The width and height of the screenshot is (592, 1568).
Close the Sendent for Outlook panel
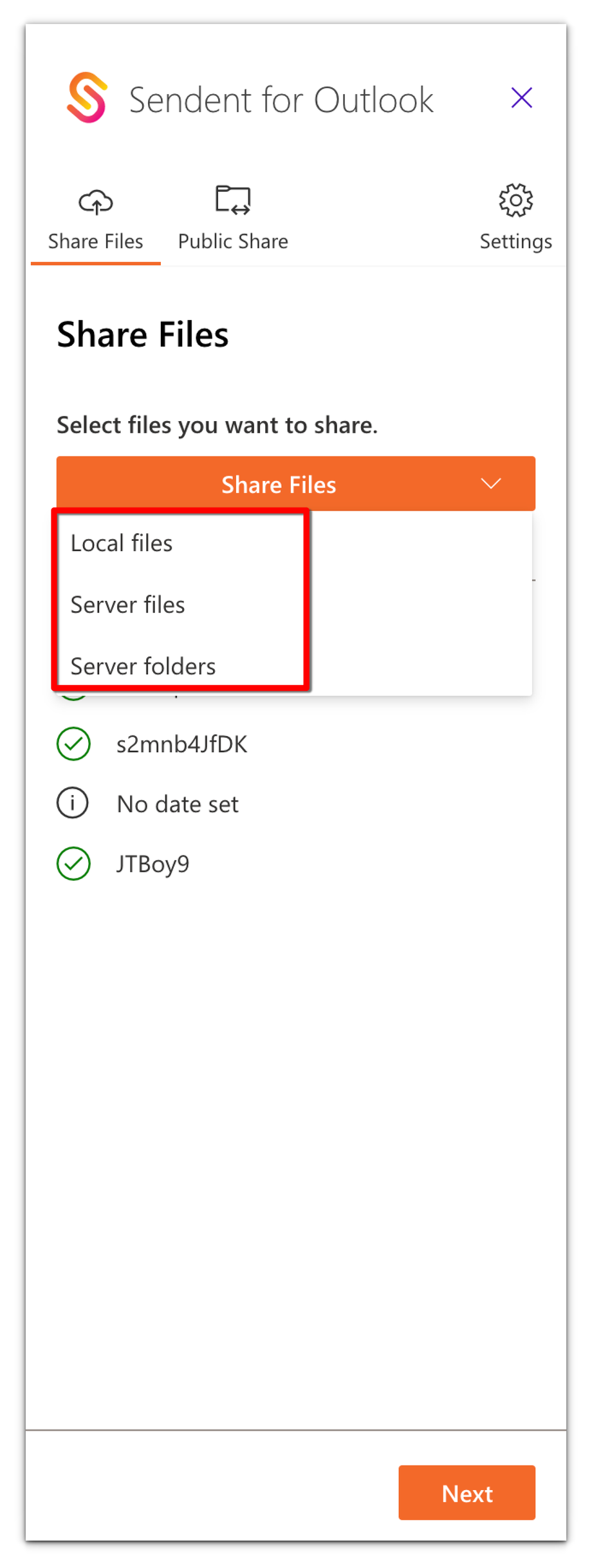tap(521, 98)
